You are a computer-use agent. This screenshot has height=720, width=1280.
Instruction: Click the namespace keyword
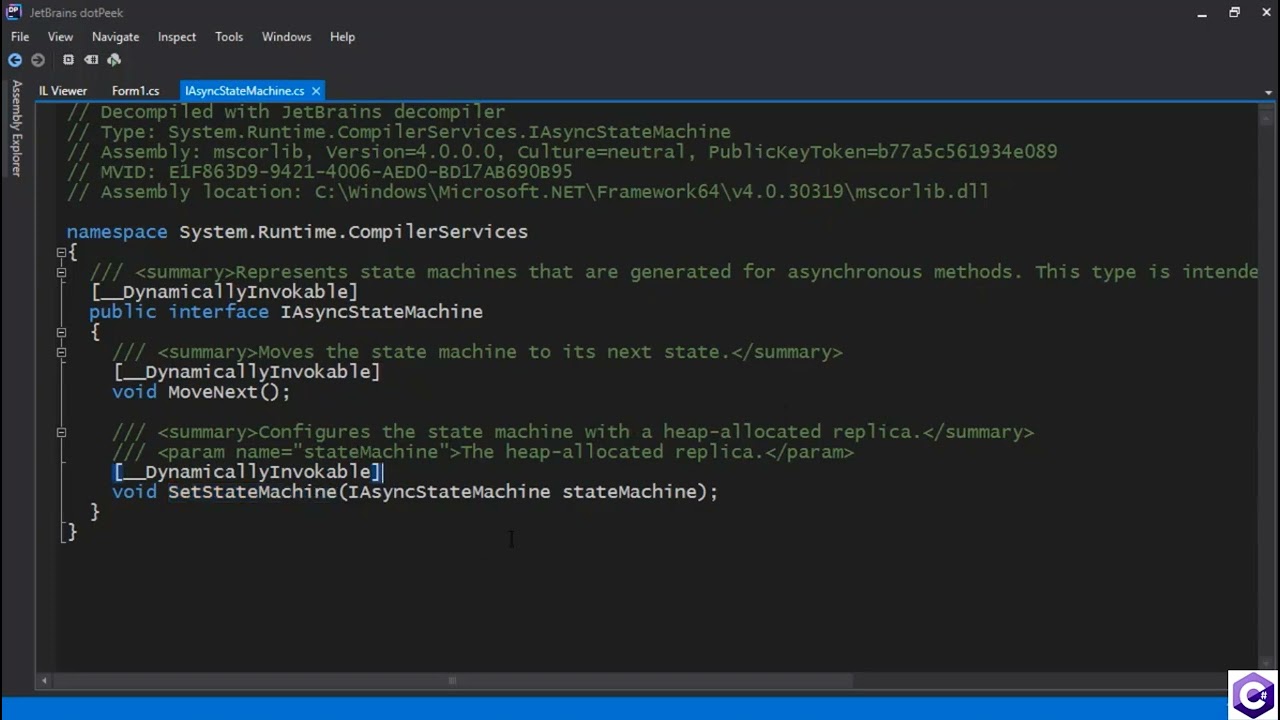tap(117, 232)
